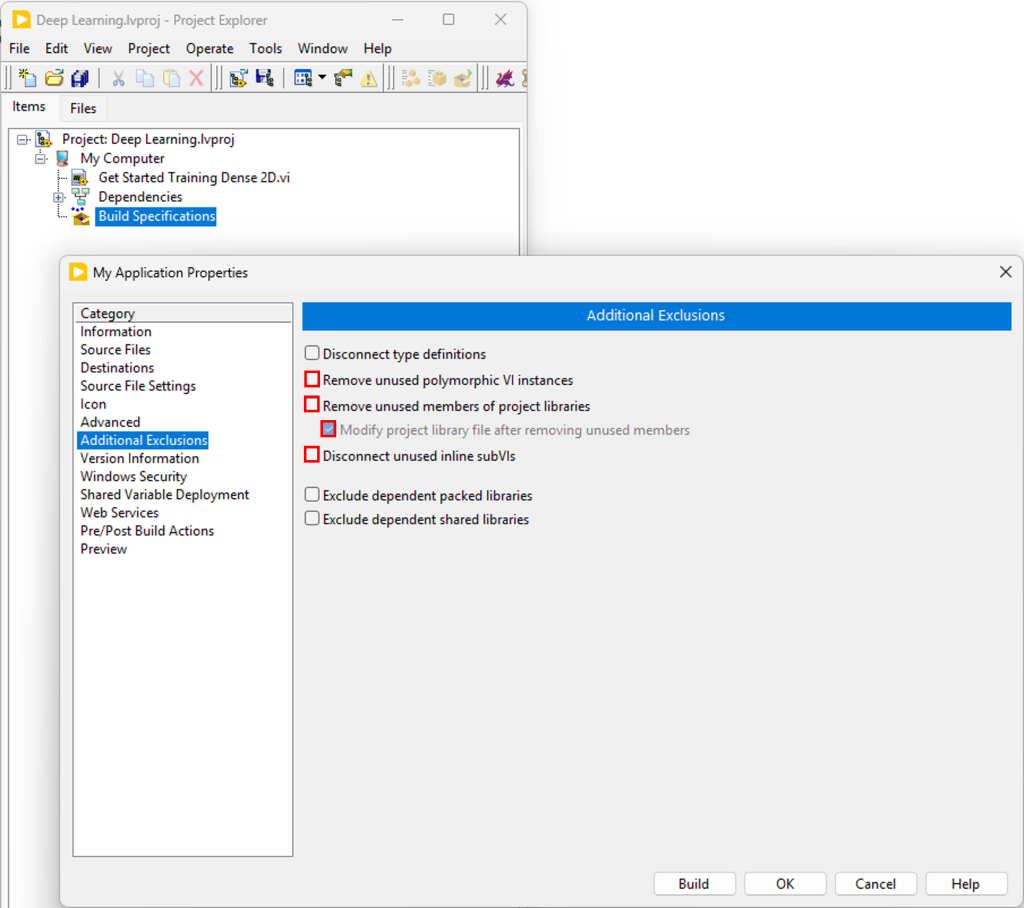The width and height of the screenshot is (1024, 908).
Task: Click the yellow warning triangle icon
Action: [369, 78]
